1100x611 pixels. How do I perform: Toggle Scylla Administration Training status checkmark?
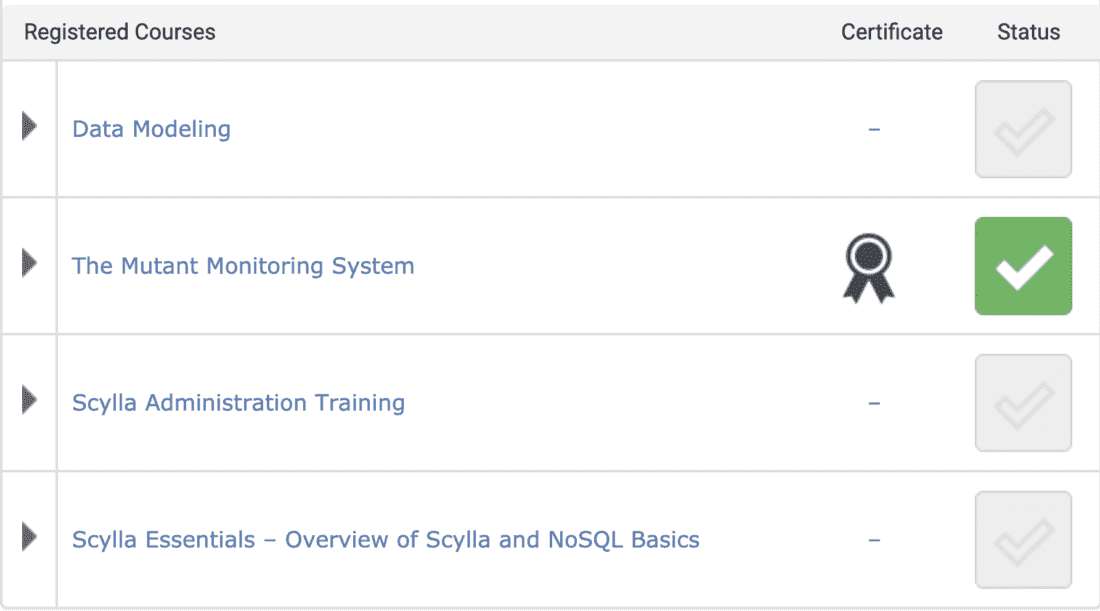tap(1023, 403)
